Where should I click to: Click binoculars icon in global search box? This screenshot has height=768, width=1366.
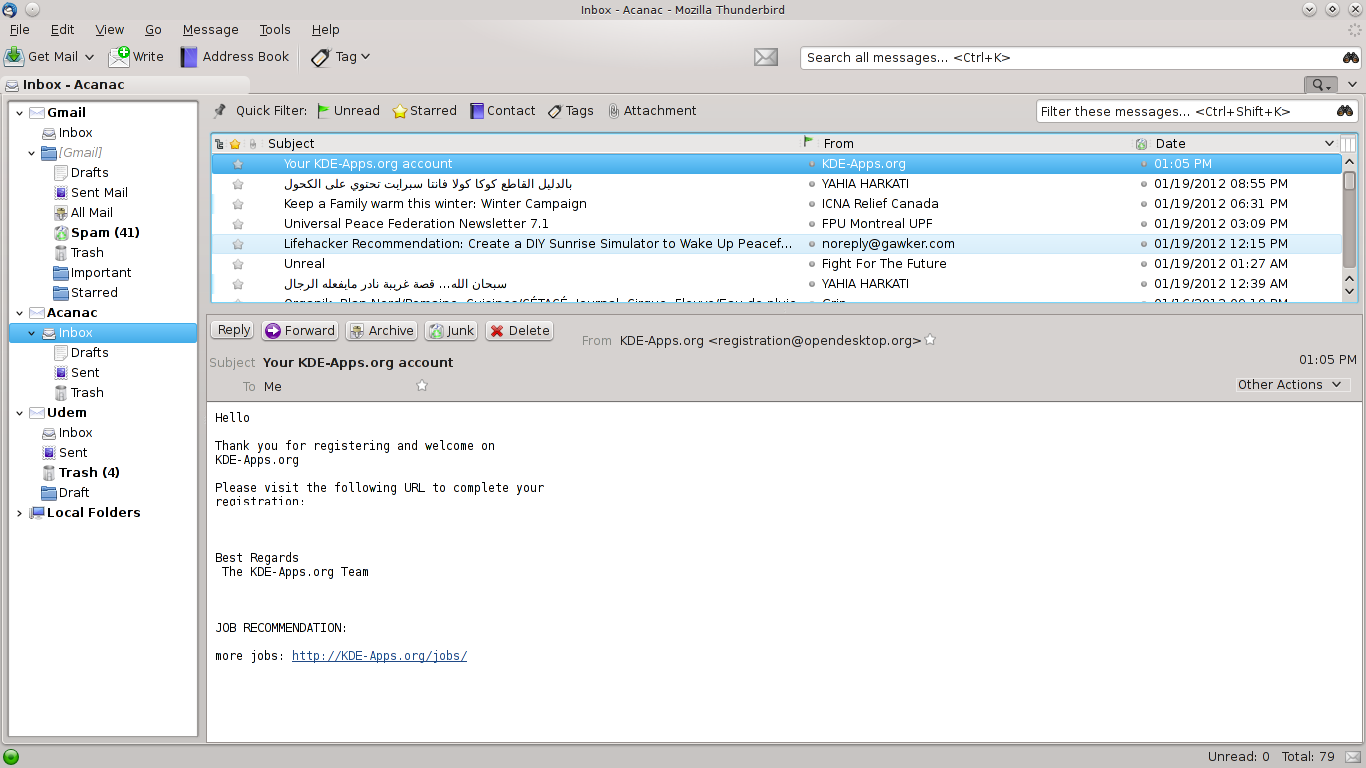(x=1351, y=58)
